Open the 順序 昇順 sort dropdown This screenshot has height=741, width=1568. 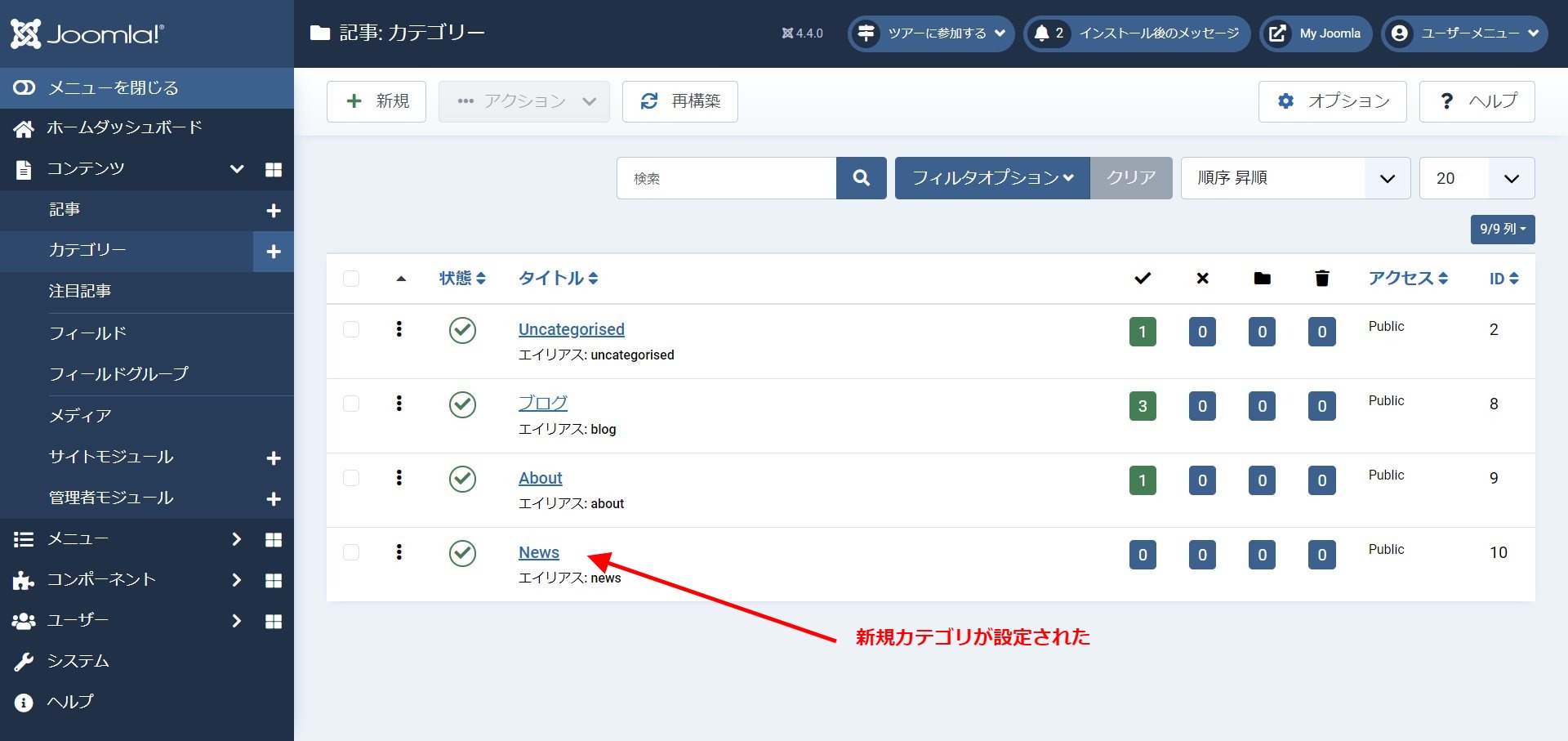1294,178
